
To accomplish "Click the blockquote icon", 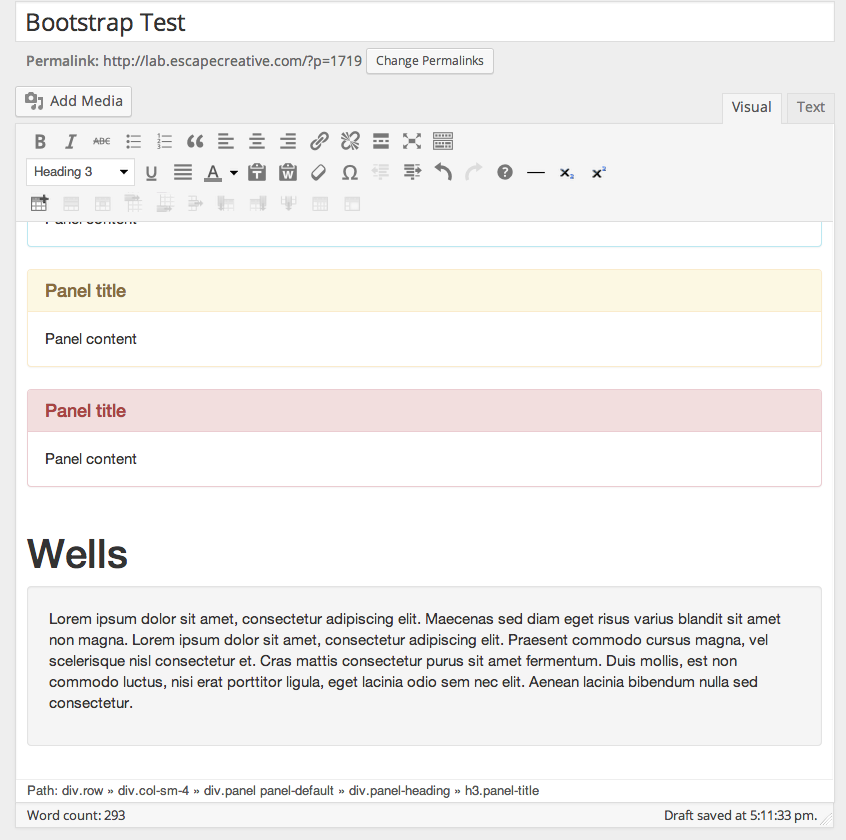I will click(x=195, y=141).
